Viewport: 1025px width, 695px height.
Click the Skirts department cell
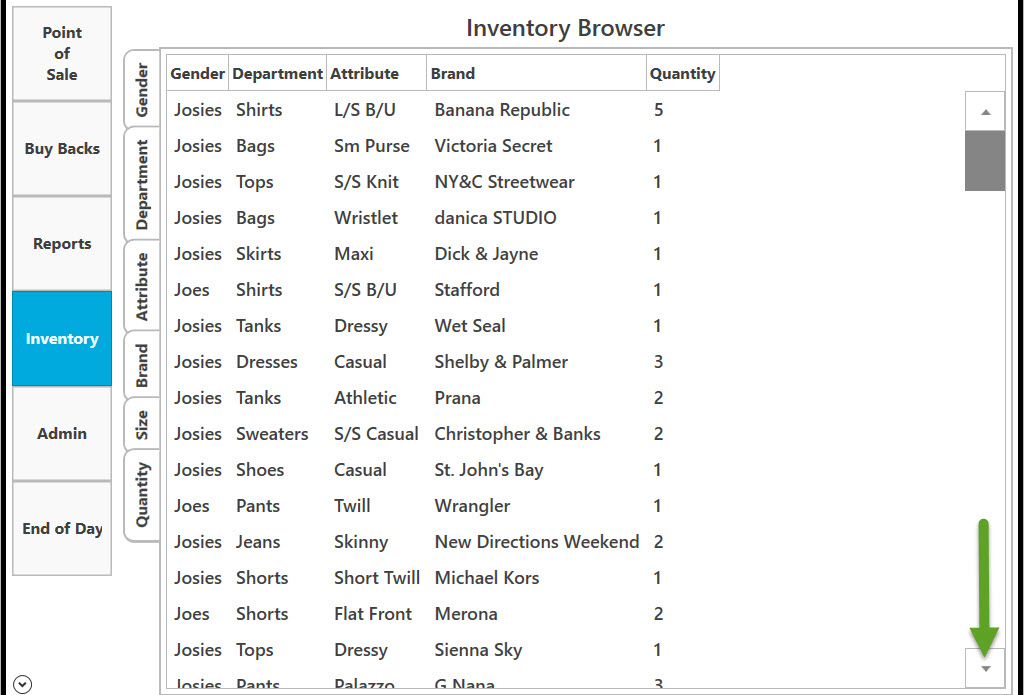[x=259, y=254]
